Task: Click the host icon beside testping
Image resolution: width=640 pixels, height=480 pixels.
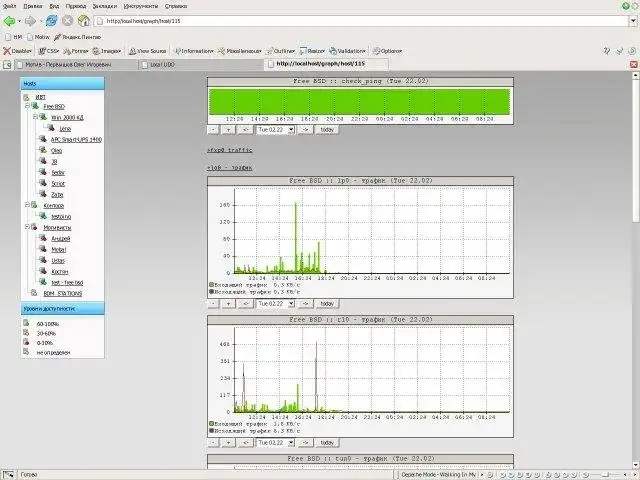Action: point(42,216)
